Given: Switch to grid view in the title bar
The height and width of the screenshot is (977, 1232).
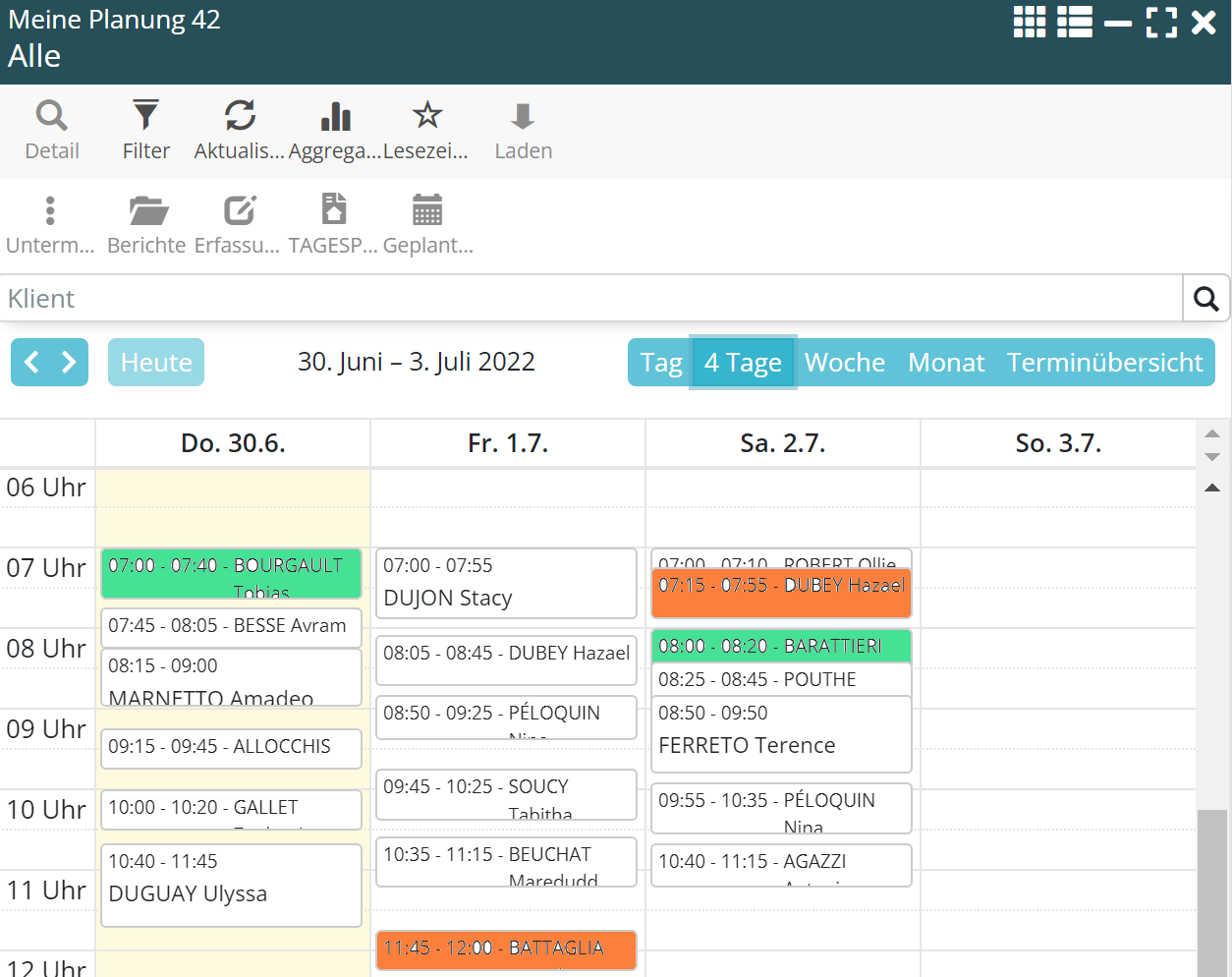Looking at the screenshot, I should (x=1030, y=22).
